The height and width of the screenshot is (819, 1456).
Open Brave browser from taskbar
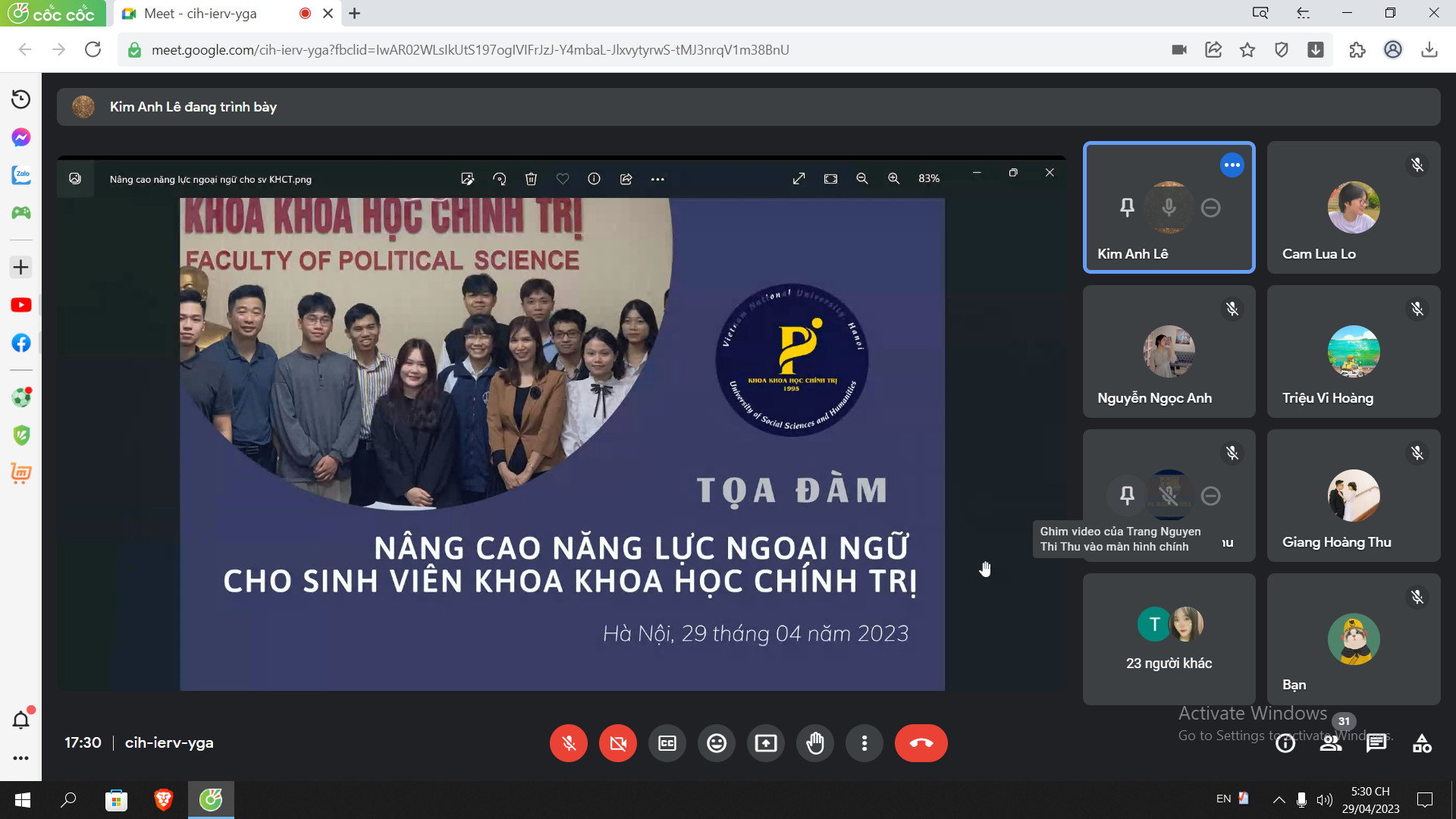163,800
